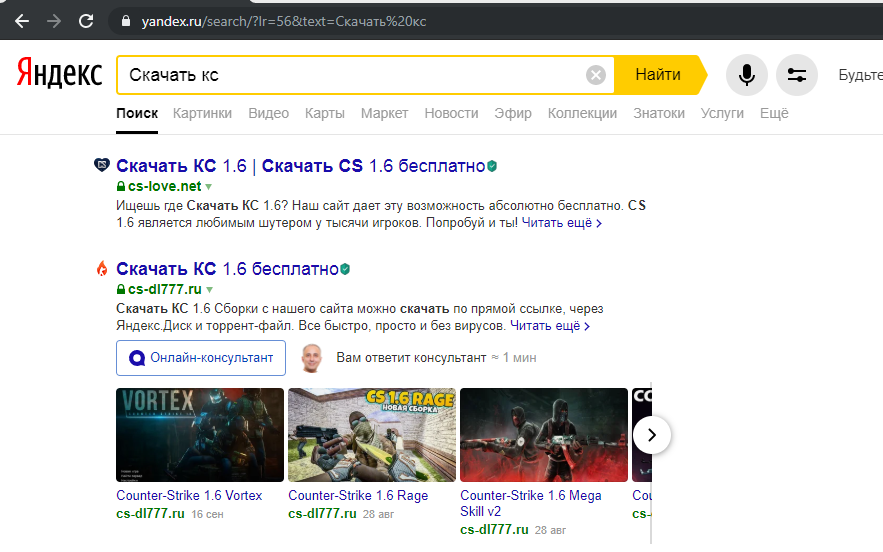The width and height of the screenshot is (883, 552).
Task: Open the Ещё menu
Action: (774, 113)
